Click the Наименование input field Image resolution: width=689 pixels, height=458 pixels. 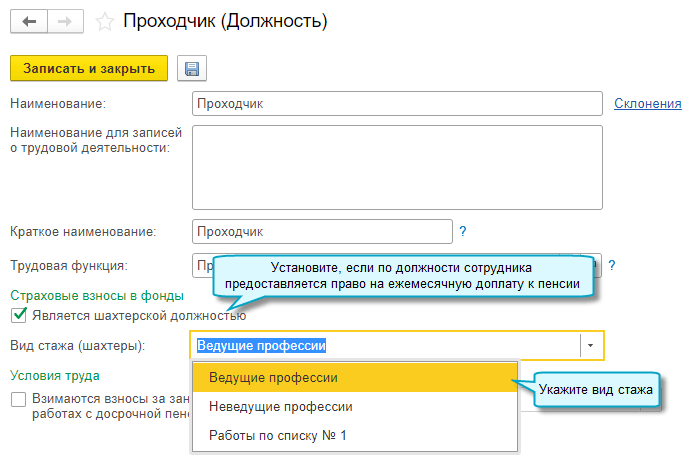point(397,103)
